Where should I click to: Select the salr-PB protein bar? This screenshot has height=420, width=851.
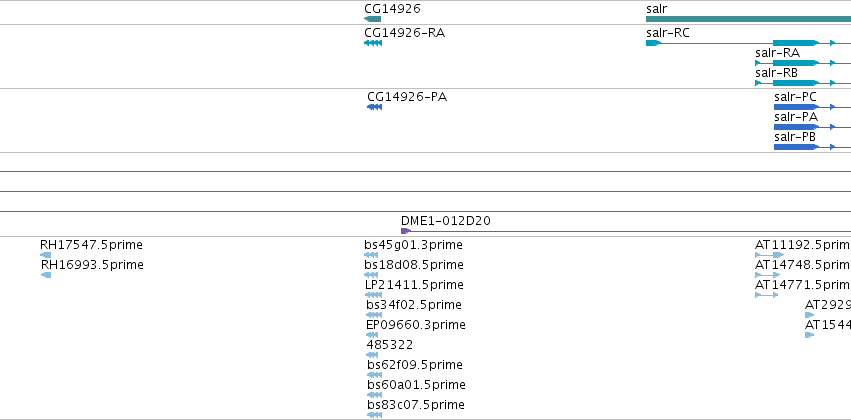pos(796,147)
